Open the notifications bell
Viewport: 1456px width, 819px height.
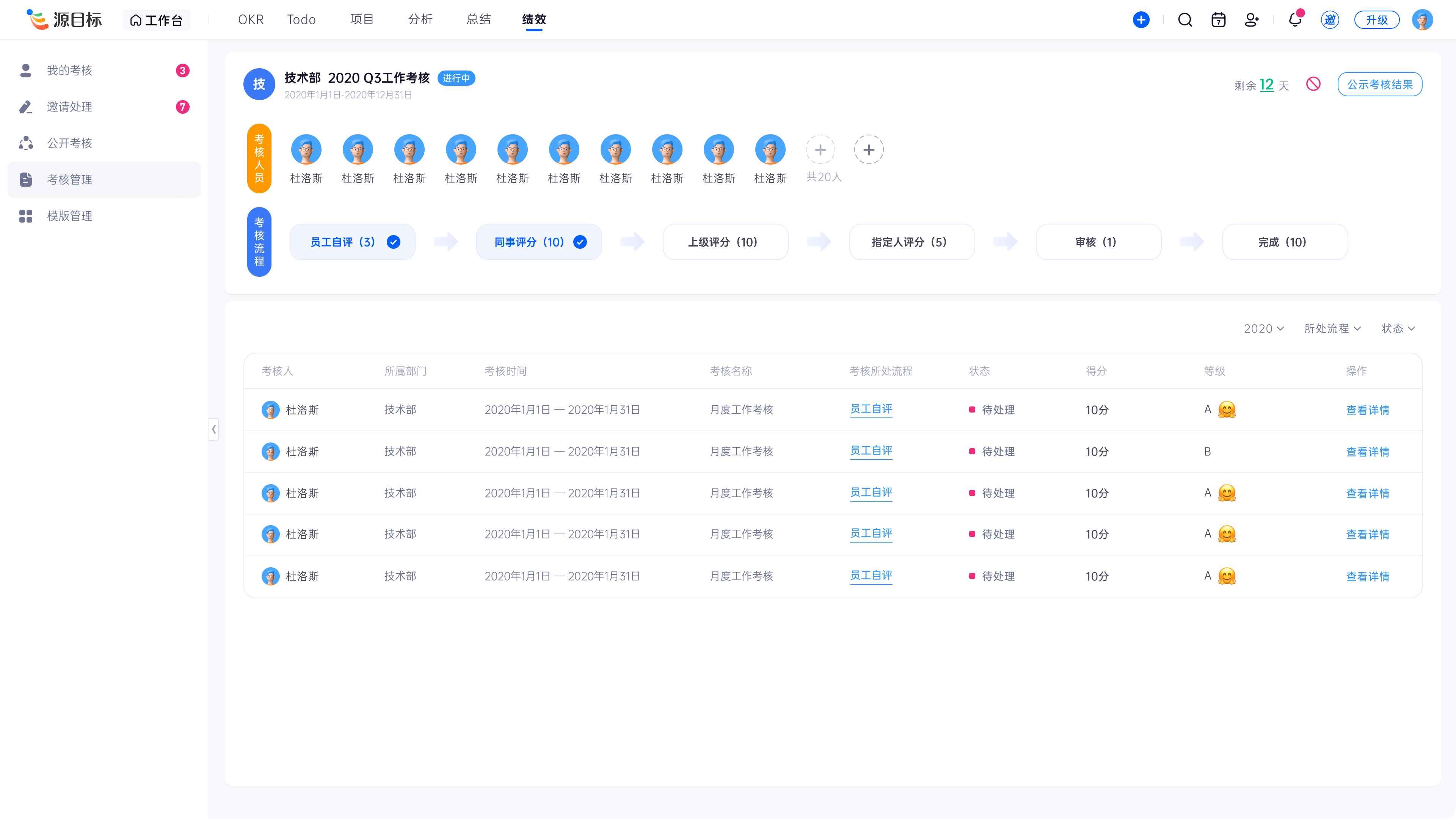(x=1295, y=20)
